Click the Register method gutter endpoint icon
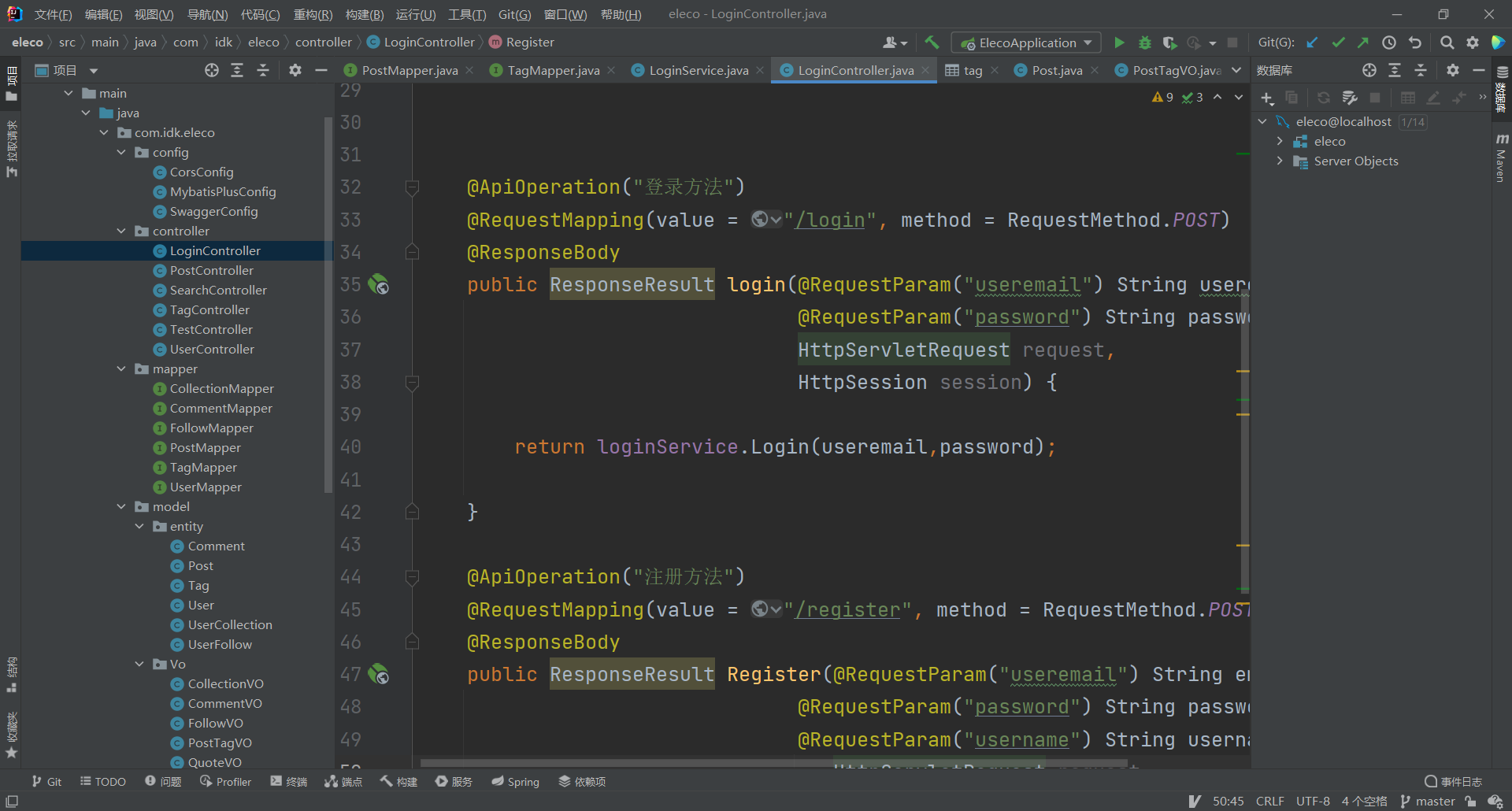 (x=379, y=674)
